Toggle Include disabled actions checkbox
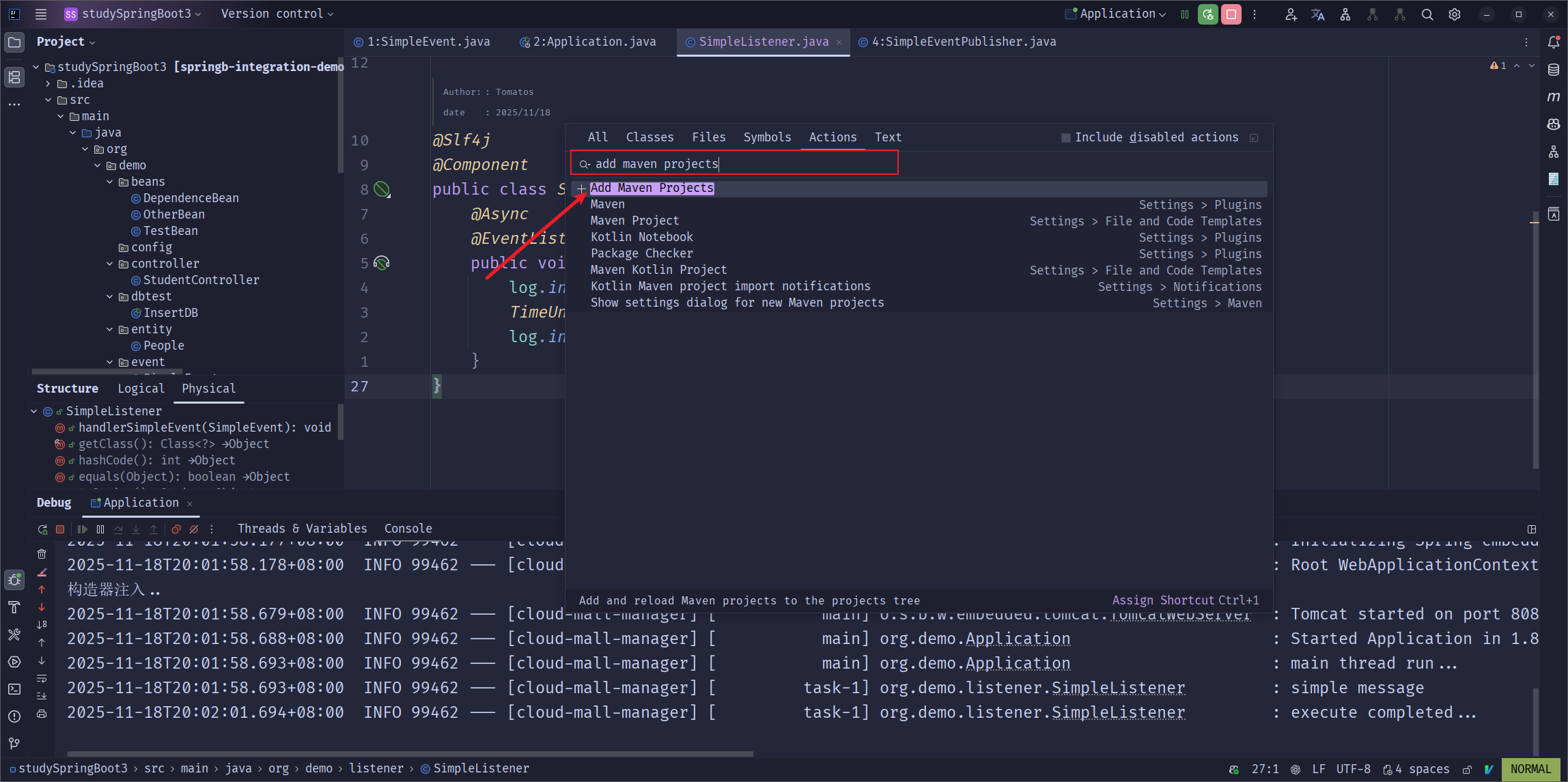1568x782 pixels. coord(1065,138)
